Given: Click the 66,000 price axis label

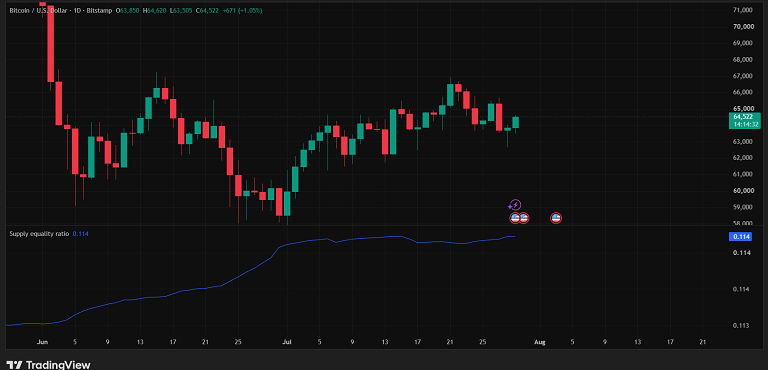Looking at the screenshot, I should (743, 92).
